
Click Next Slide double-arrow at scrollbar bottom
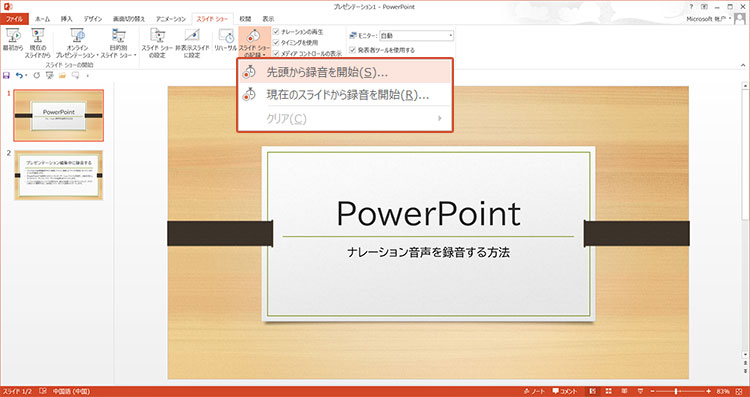[x=745, y=370]
